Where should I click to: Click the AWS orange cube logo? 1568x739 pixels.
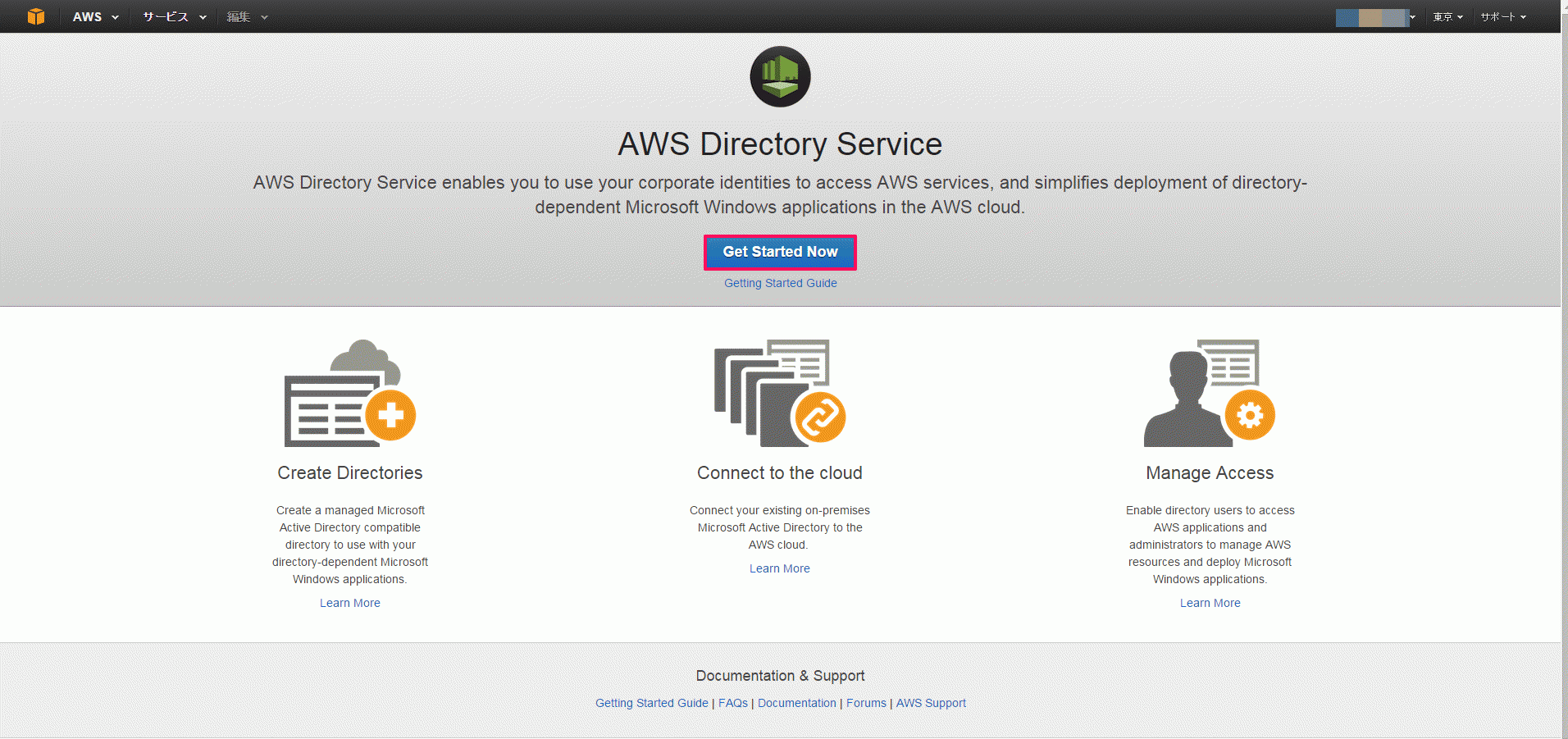click(36, 16)
